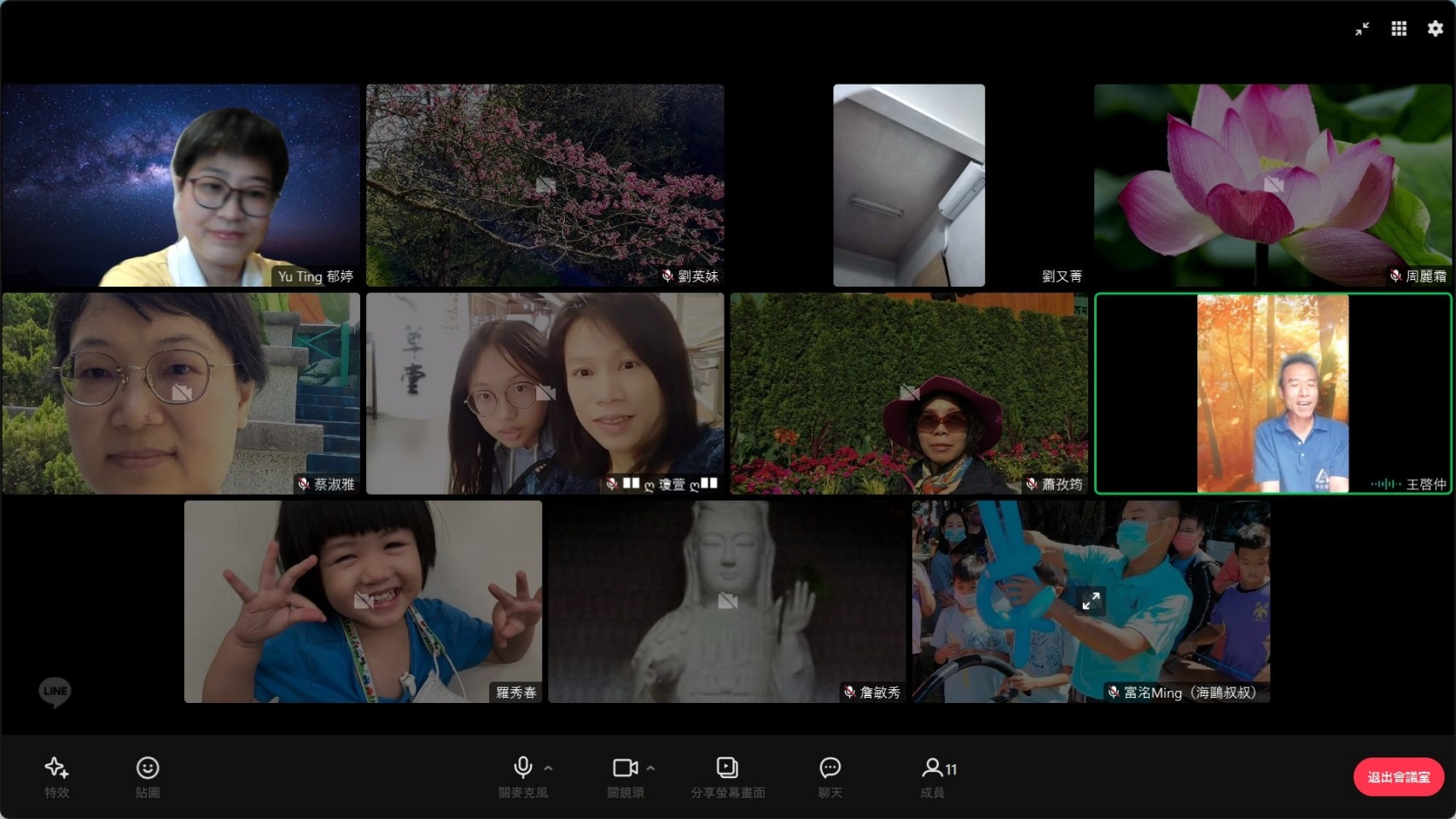Image resolution: width=1456 pixels, height=819 pixels.
Task: Select the 羅秀春 participant tile
Action: tap(363, 601)
